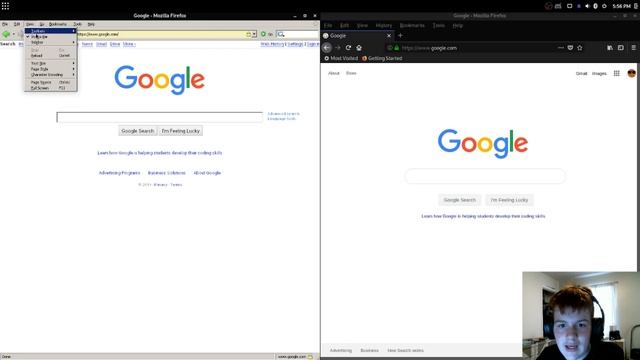Screen dimensions: 640x360
Task: Open Advertising Programs link
Action: pos(119,173)
